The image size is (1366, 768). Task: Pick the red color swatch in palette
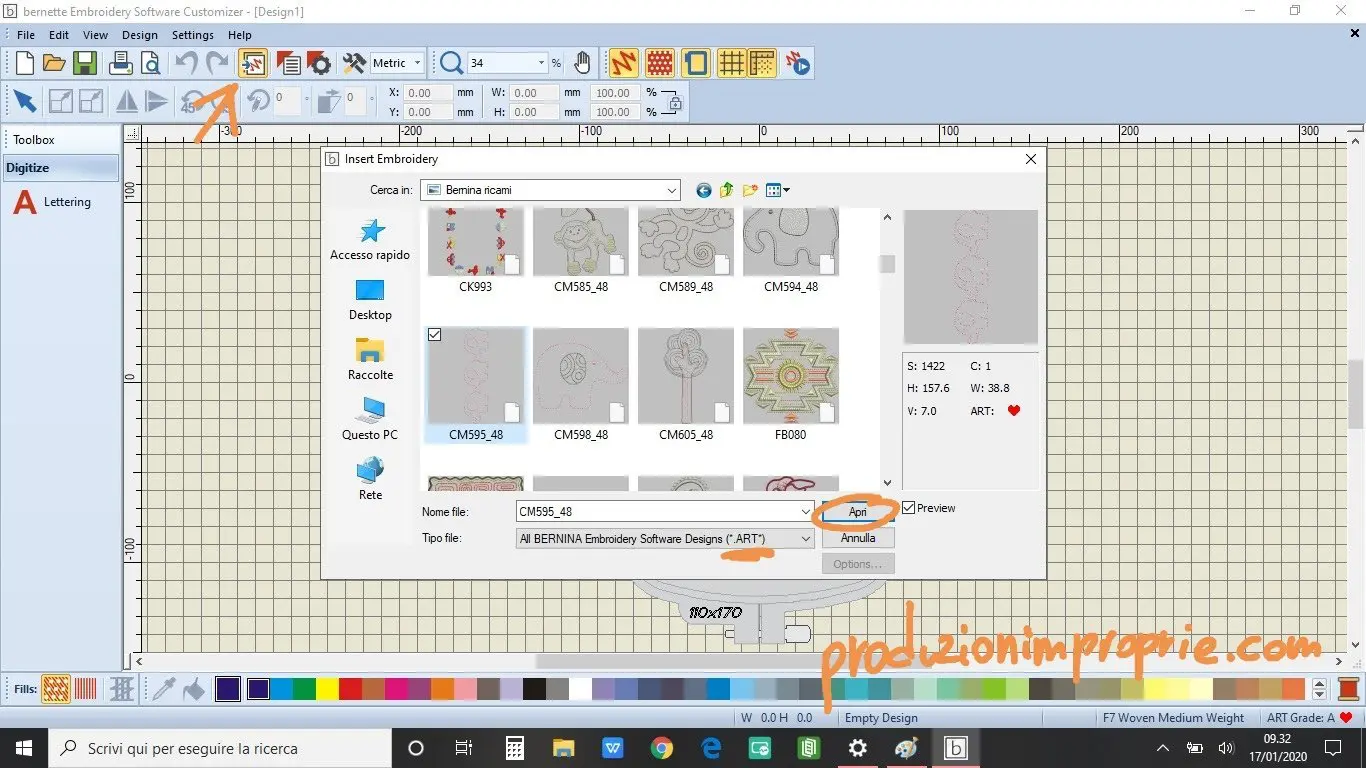coord(350,689)
